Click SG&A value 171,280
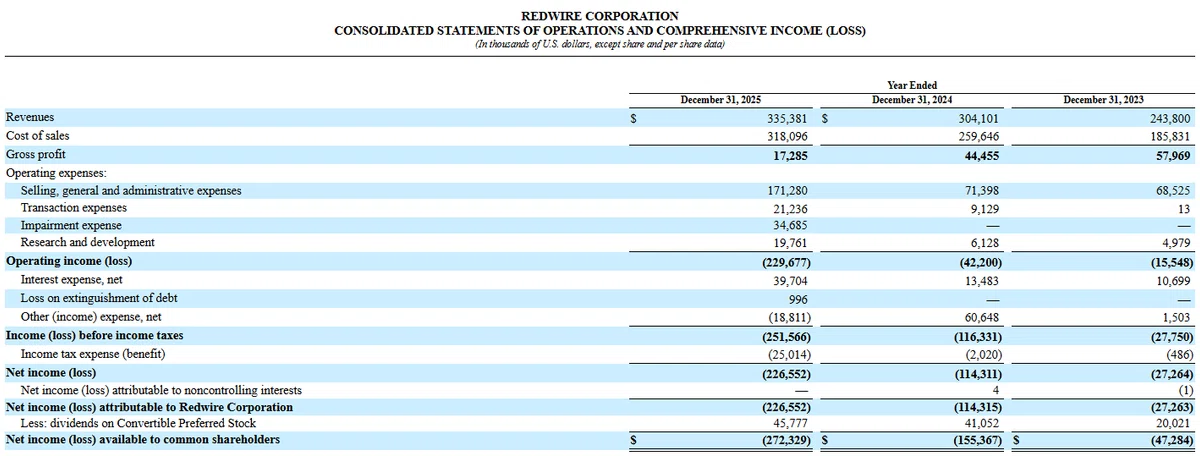 786,190
